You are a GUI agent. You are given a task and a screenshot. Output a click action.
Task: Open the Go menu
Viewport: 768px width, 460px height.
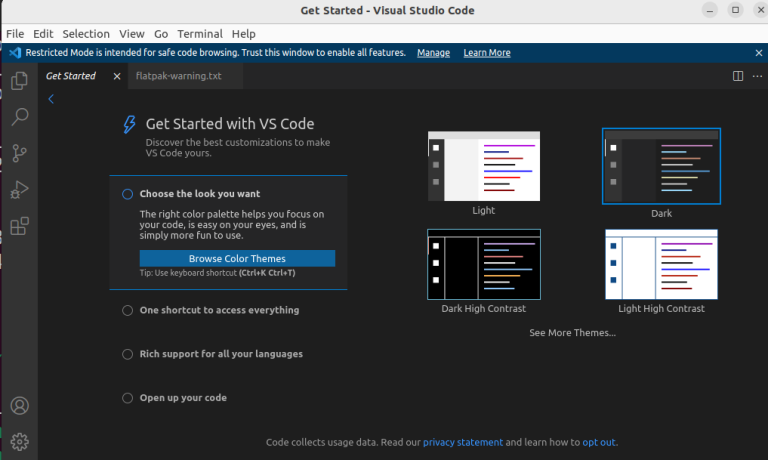click(x=161, y=34)
